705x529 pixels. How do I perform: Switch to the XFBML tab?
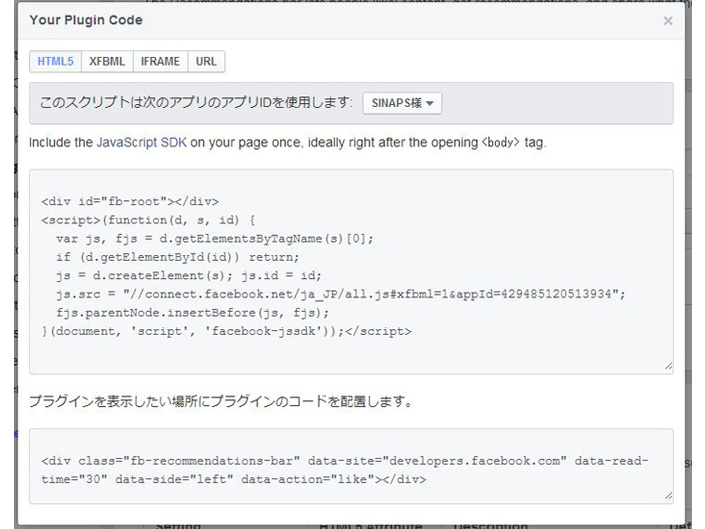click(107, 61)
